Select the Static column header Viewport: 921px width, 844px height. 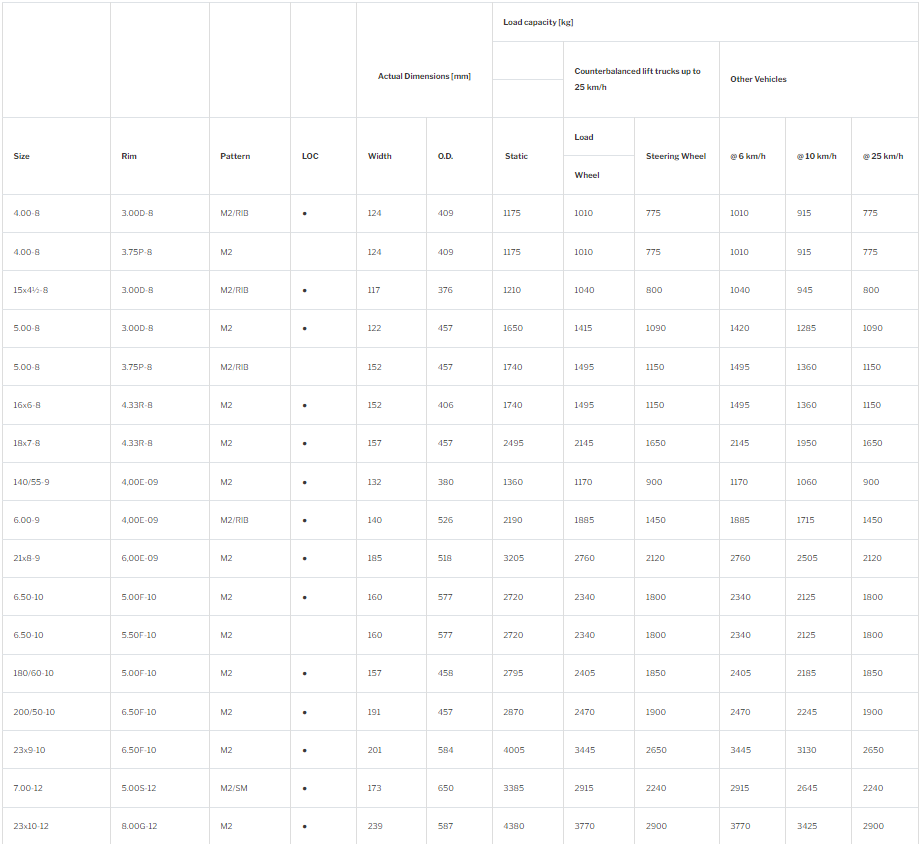(516, 156)
